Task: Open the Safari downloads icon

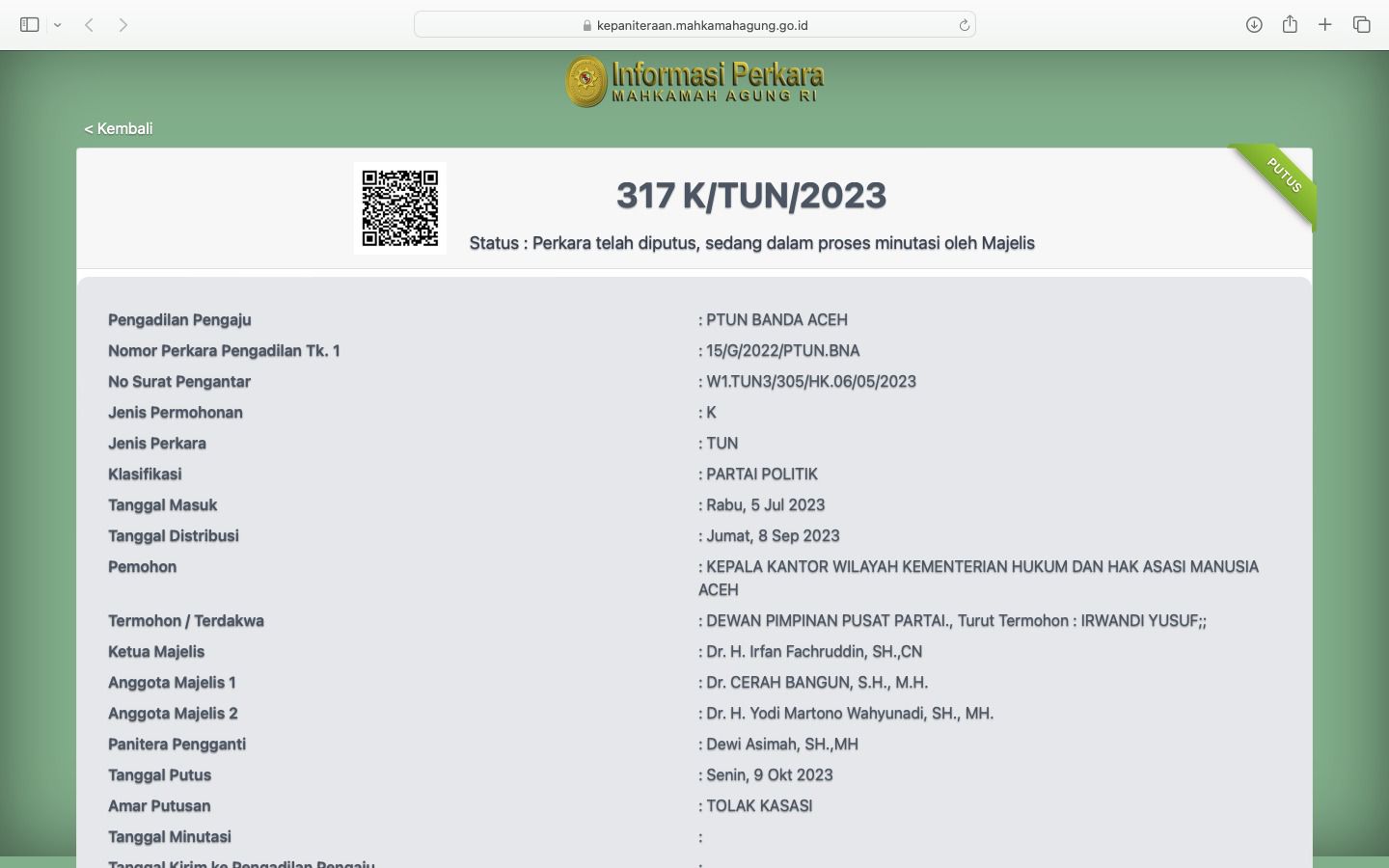Action: [1254, 25]
